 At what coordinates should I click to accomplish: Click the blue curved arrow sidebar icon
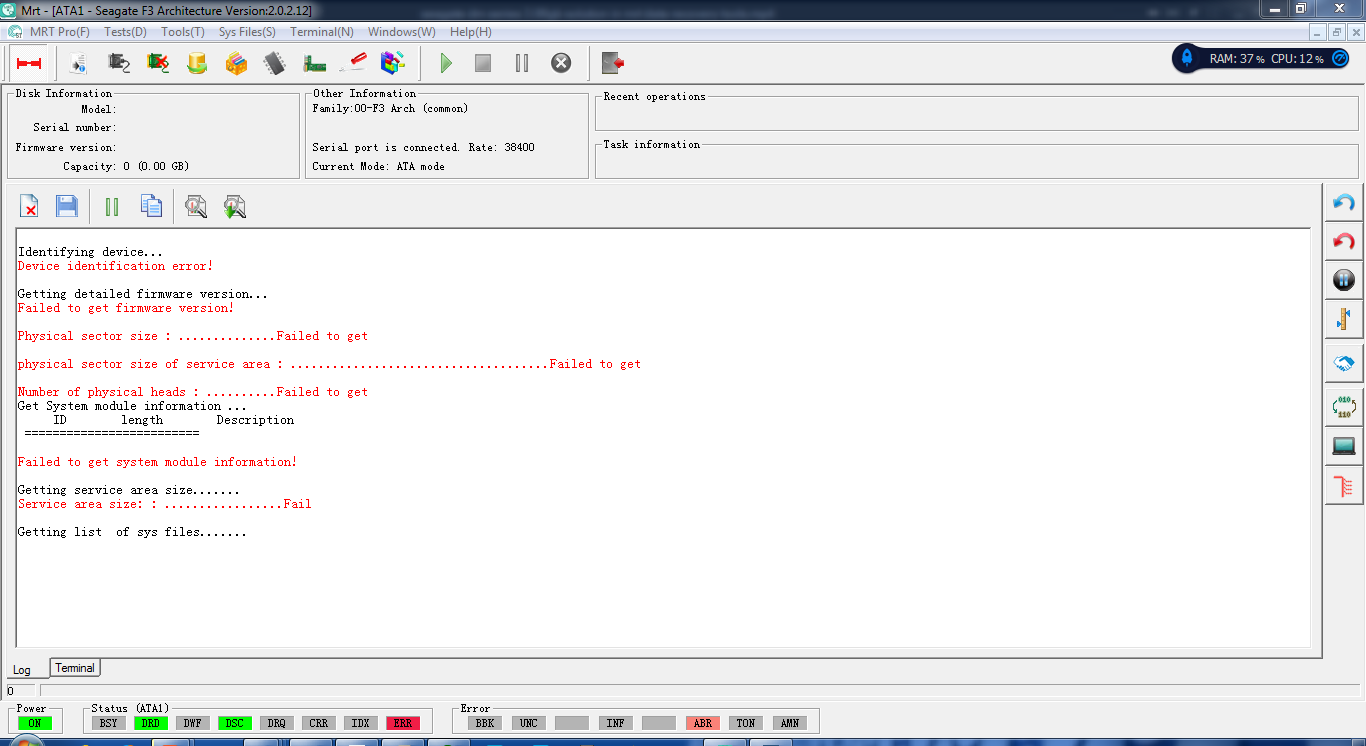[x=1344, y=203]
